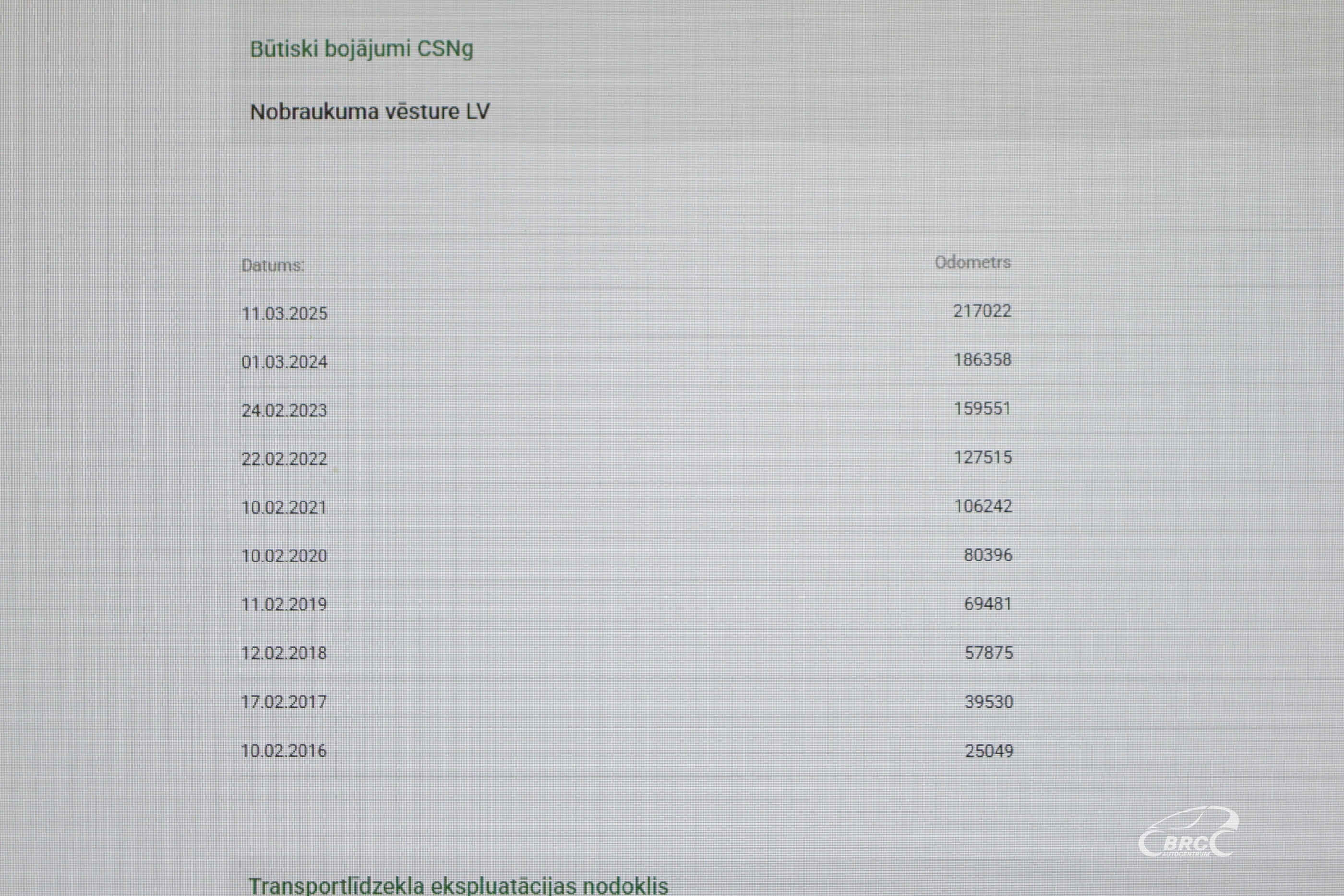Viewport: 1344px width, 896px height.
Task: Click the BRC Autocentrum logo watermark
Action: click(1188, 833)
